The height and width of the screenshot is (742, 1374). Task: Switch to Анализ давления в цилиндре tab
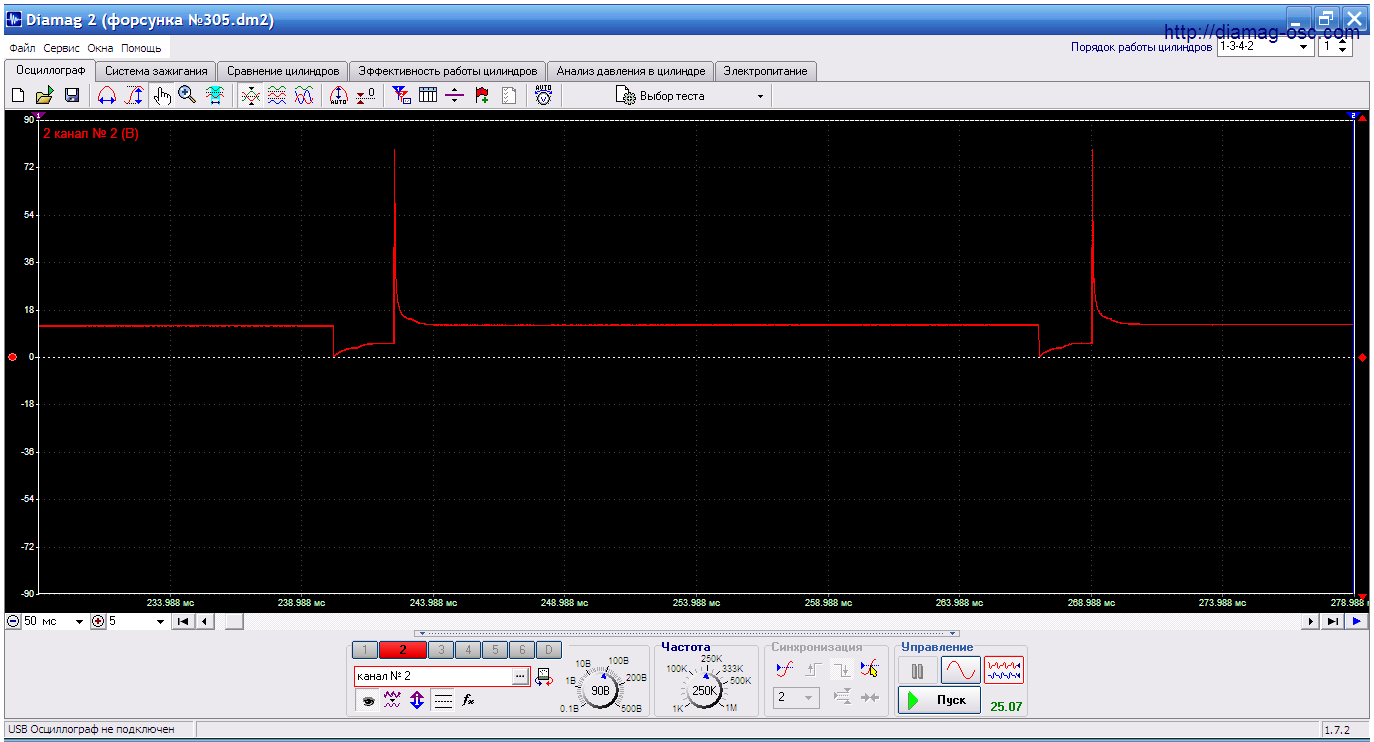click(x=631, y=71)
